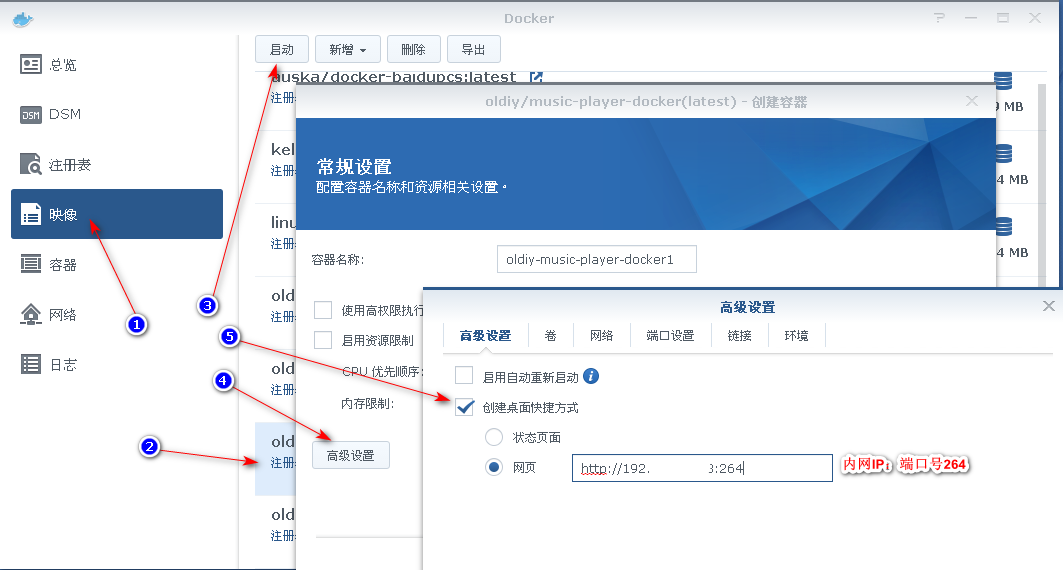Screen dimensions: 1063x570
Task: Select the 状态页面 radio button
Action: 494,437
